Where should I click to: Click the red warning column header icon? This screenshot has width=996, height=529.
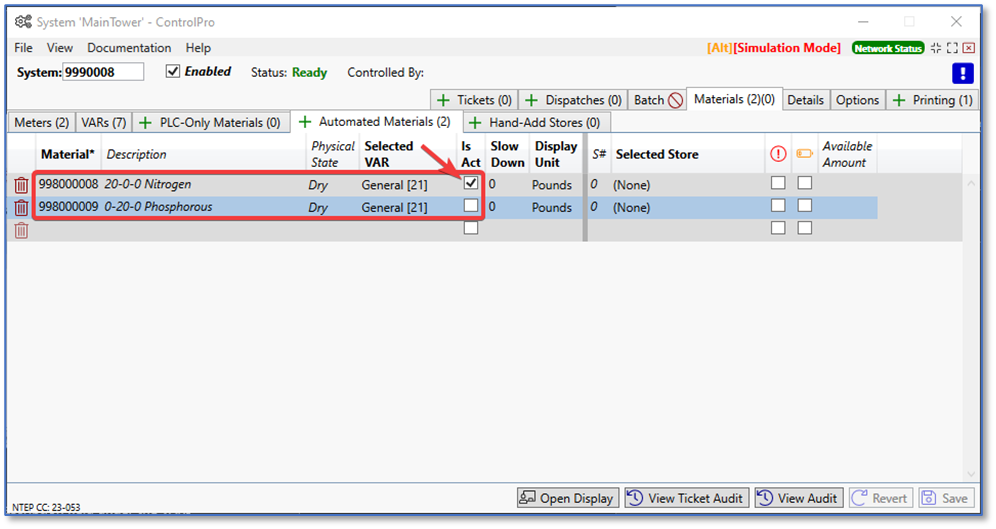tap(778, 154)
